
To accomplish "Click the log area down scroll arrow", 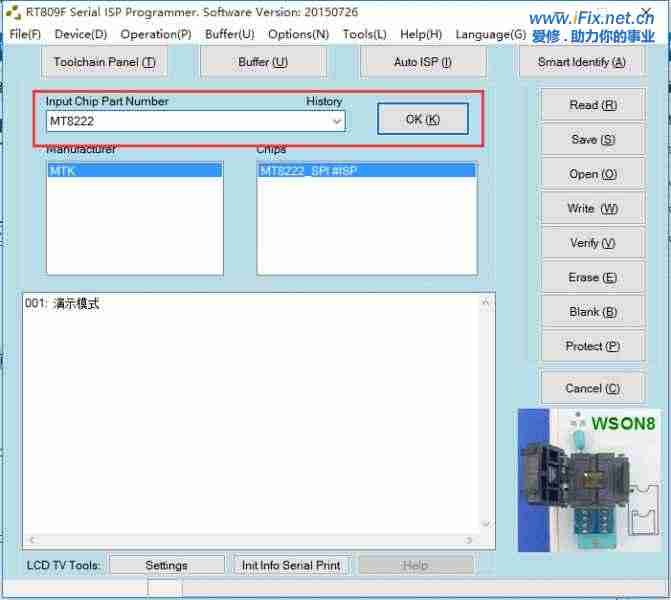I will pos(487,524).
